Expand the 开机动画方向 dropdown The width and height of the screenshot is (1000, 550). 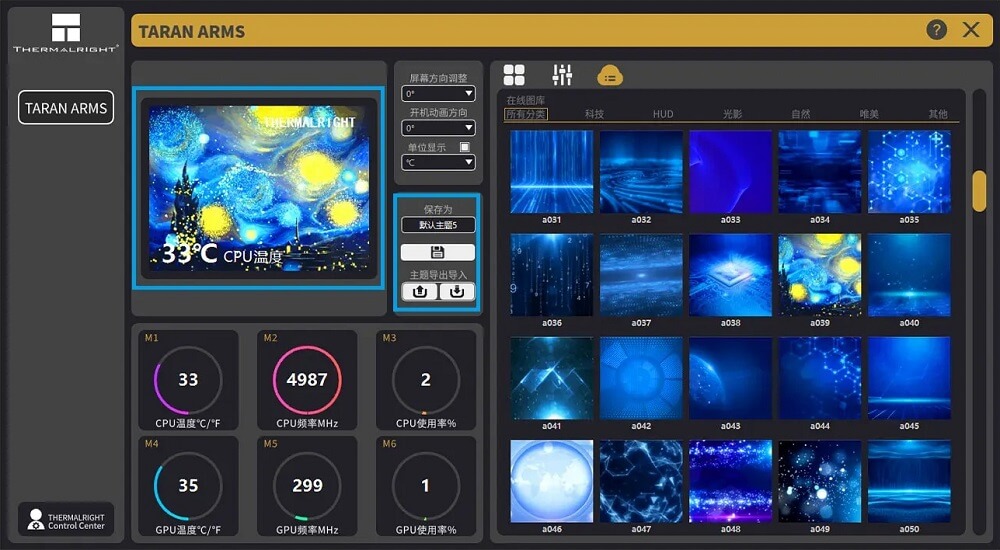(438, 128)
